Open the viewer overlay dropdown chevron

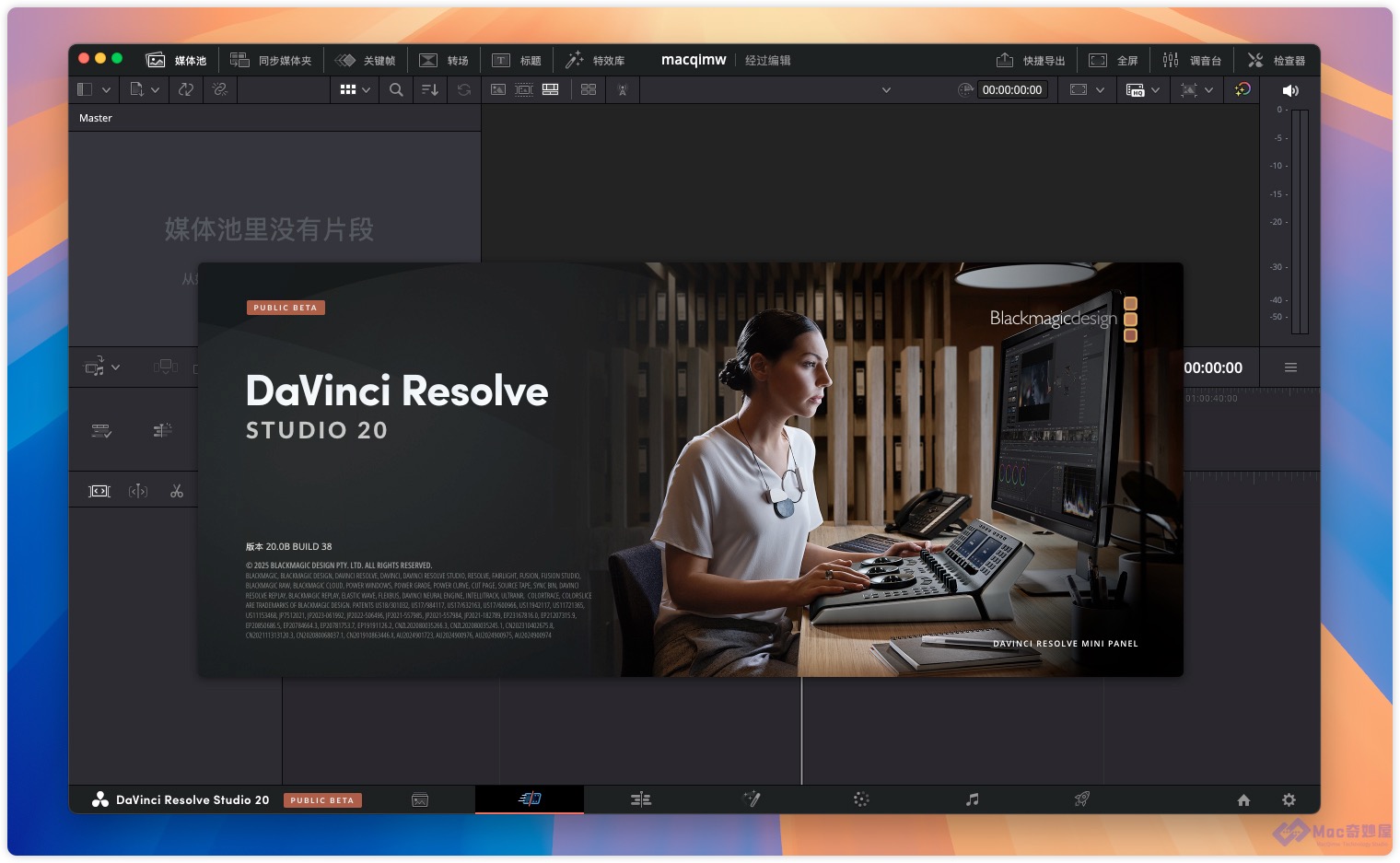click(x=1208, y=90)
